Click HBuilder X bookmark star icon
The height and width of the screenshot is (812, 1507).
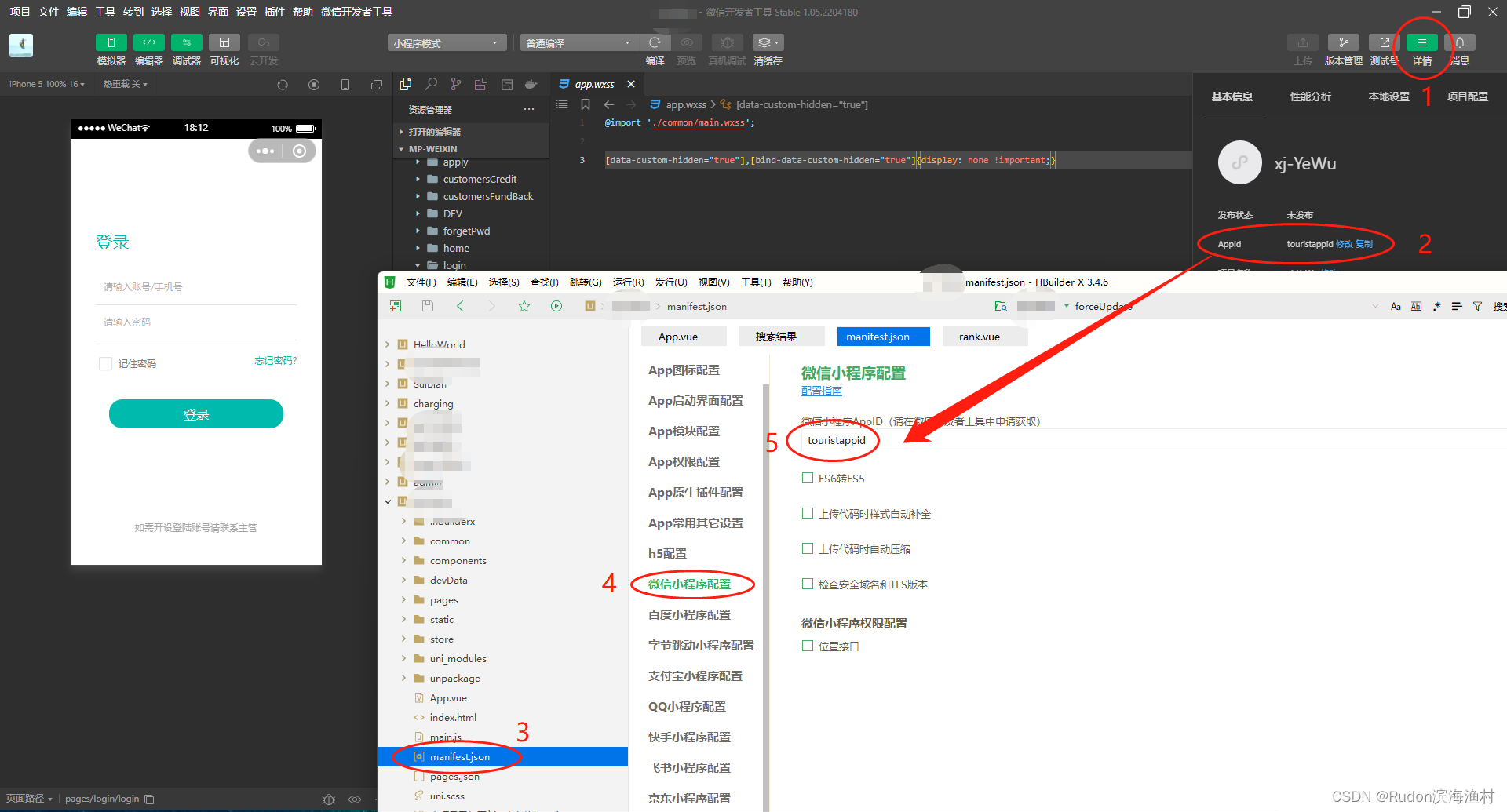(x=524, y=306)
